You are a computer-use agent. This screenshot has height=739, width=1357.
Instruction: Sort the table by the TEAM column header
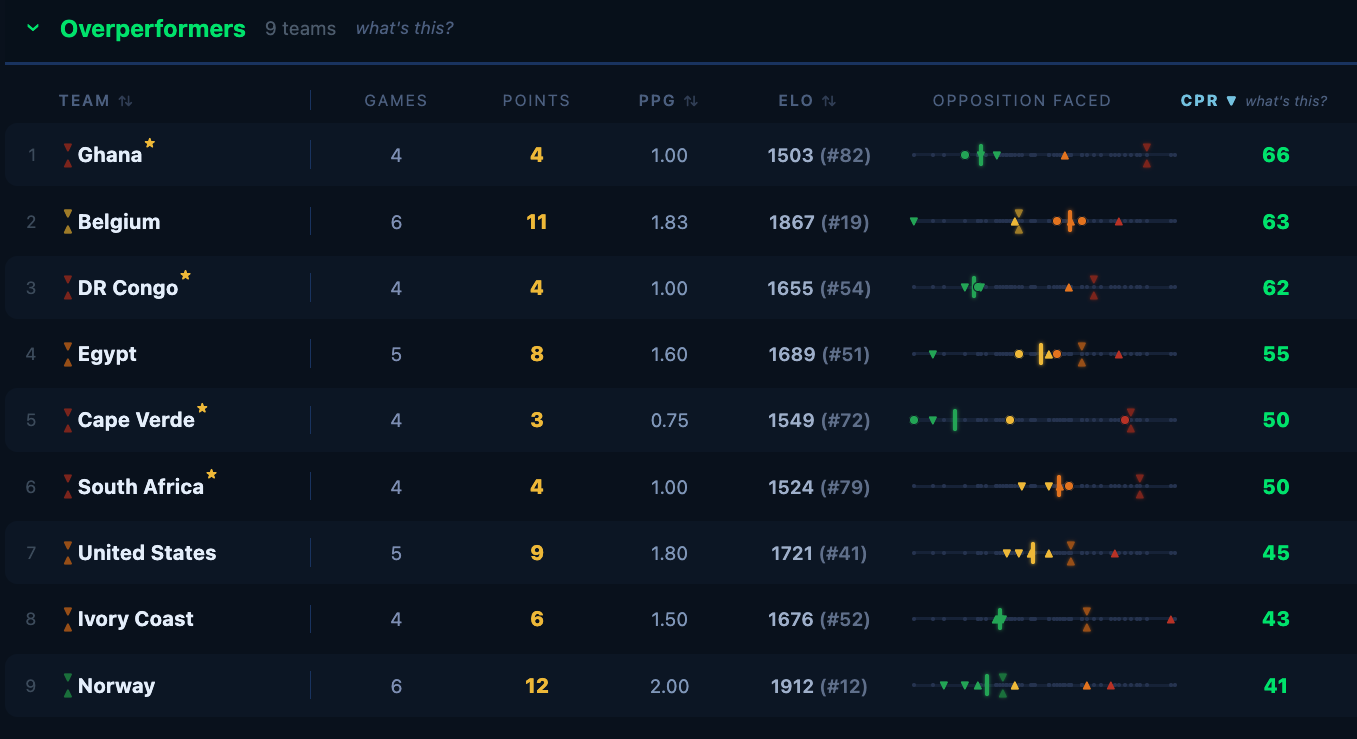[x=84, y=101]
